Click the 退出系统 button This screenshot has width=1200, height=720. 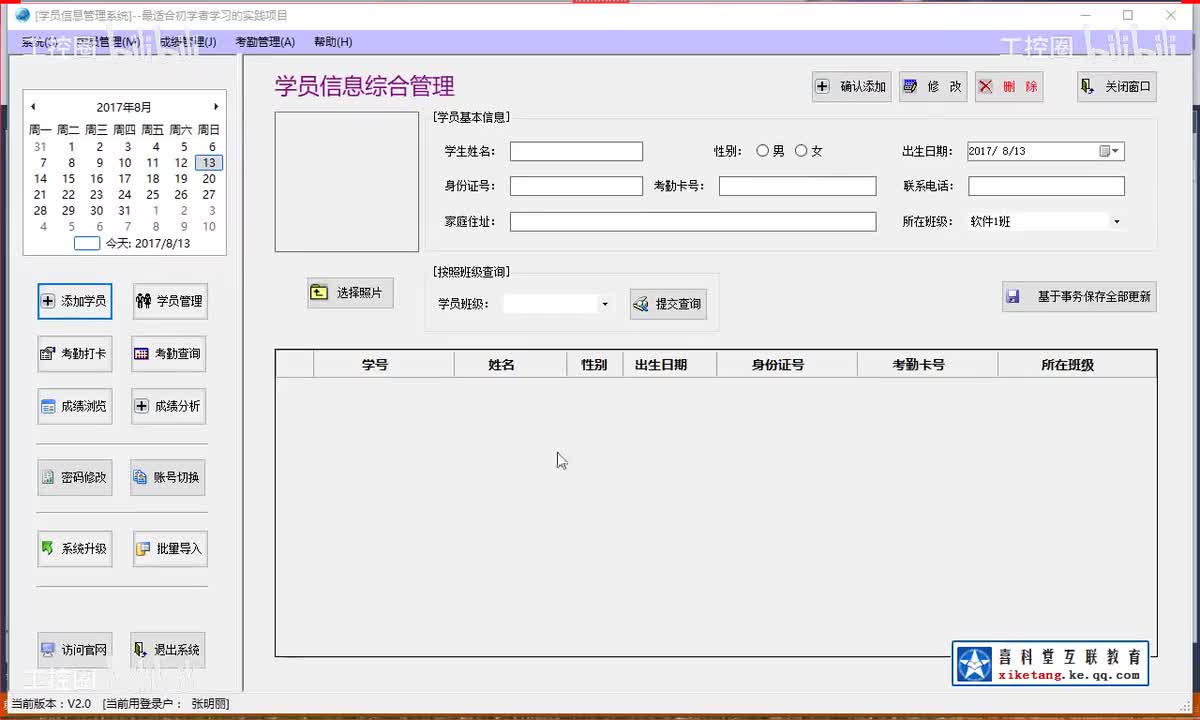coord(168,650)
